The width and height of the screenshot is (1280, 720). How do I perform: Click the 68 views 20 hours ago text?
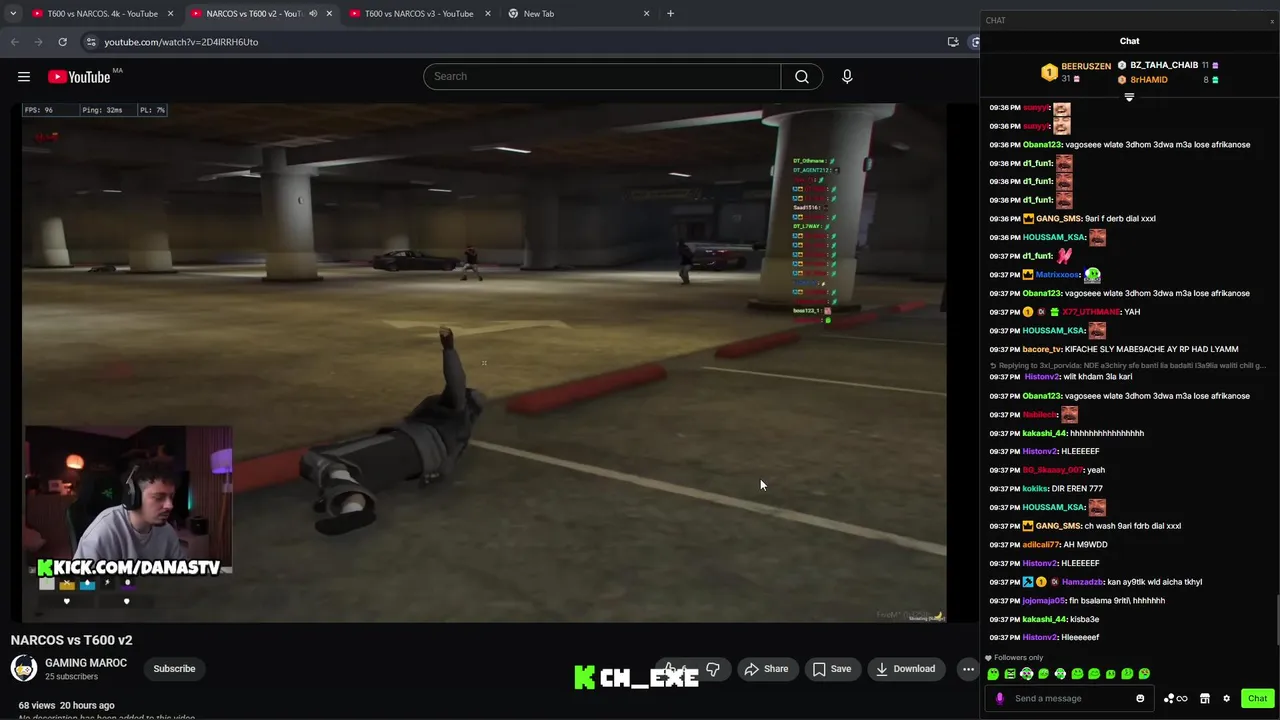pyautogui.click(x=66, y=705)
